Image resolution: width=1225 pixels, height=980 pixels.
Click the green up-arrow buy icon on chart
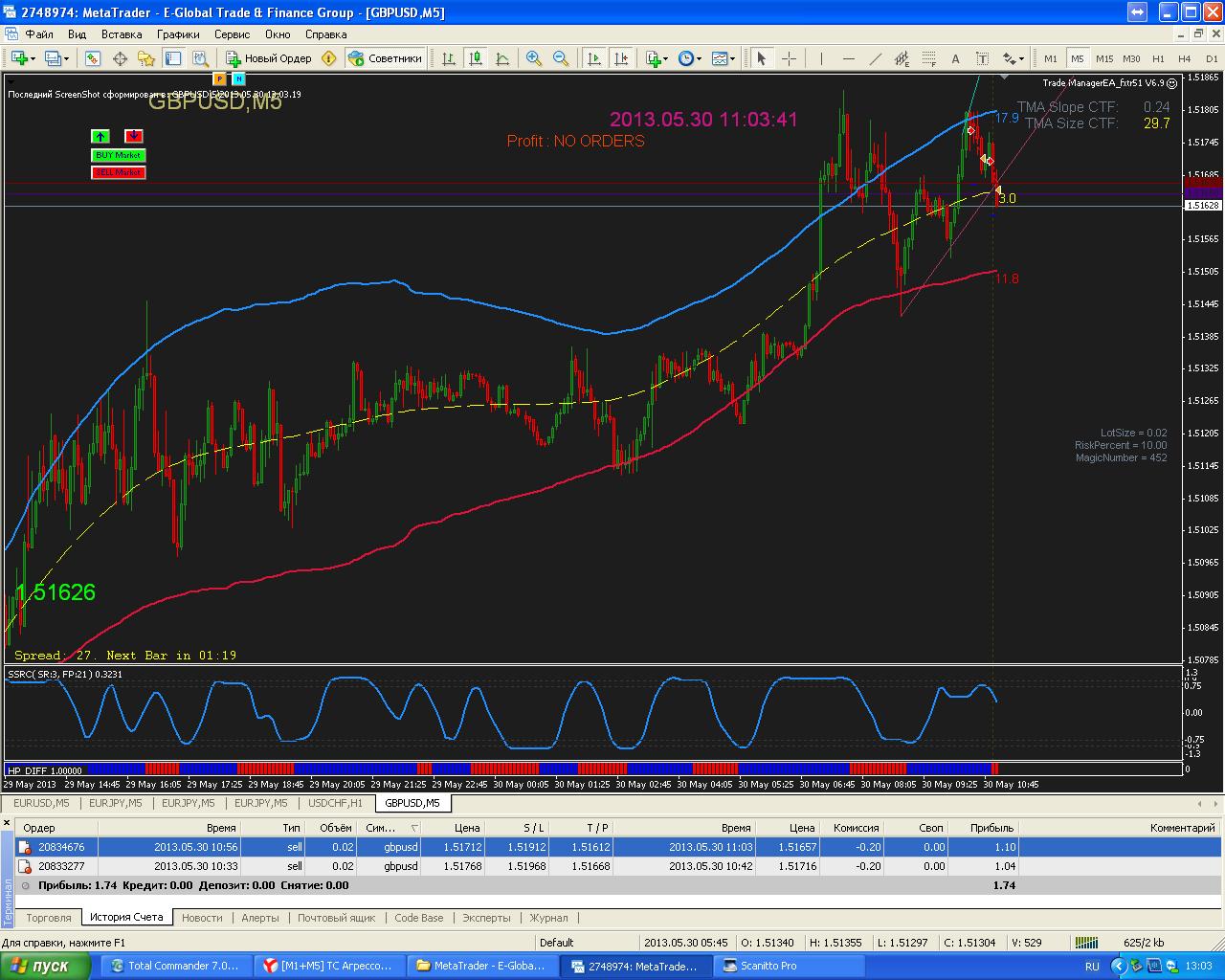[x=100, y=136]
